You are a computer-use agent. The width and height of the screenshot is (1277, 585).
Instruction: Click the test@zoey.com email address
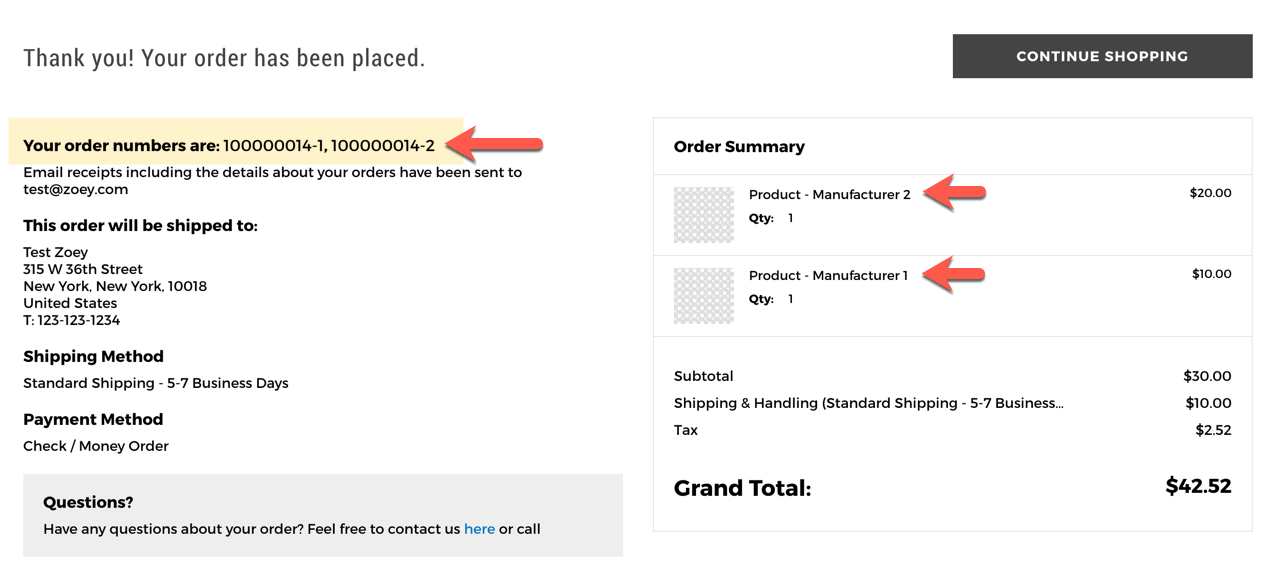click(76, 189)
